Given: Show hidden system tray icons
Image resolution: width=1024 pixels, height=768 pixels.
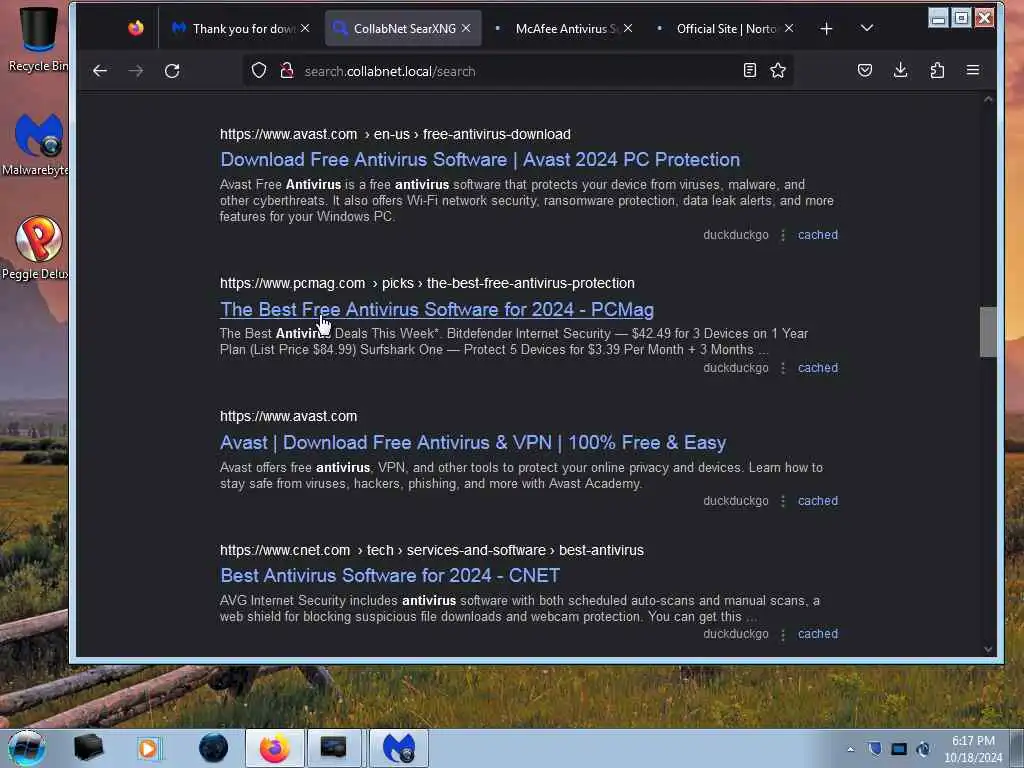Looking at the screenshot, I should pos(850,750).
